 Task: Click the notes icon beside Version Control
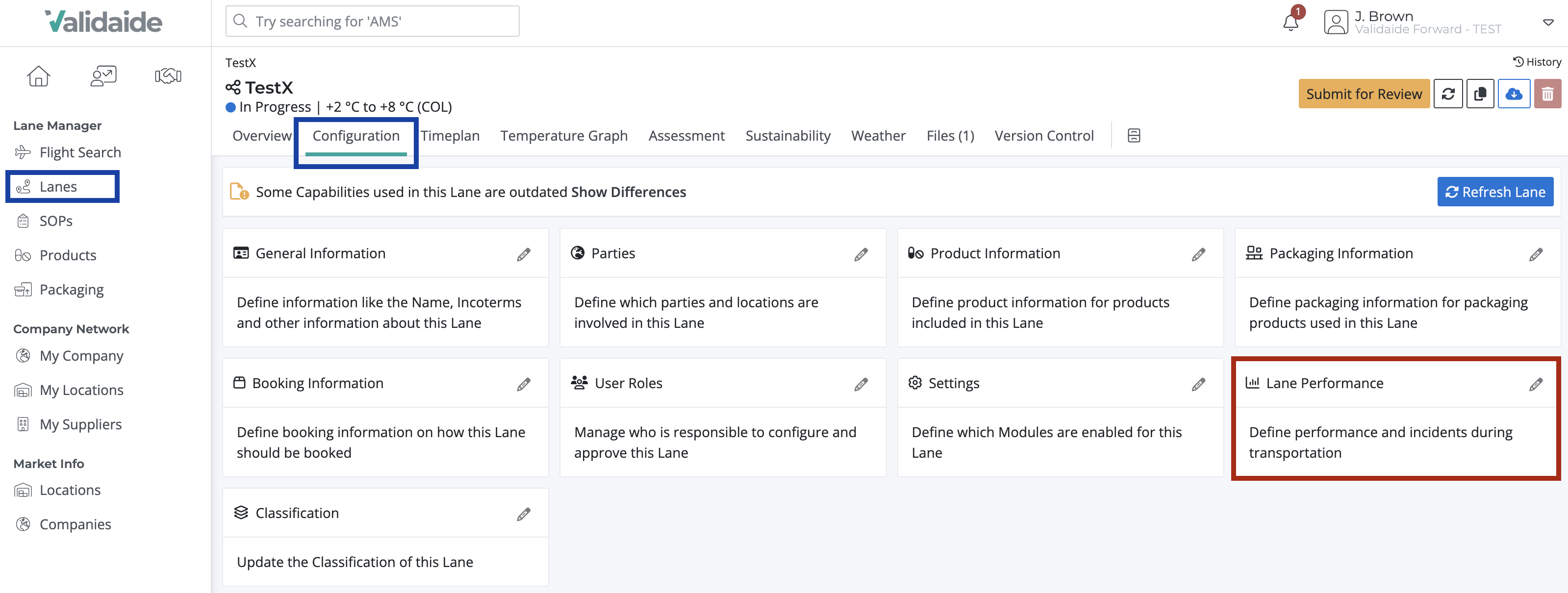[1134, 136]
